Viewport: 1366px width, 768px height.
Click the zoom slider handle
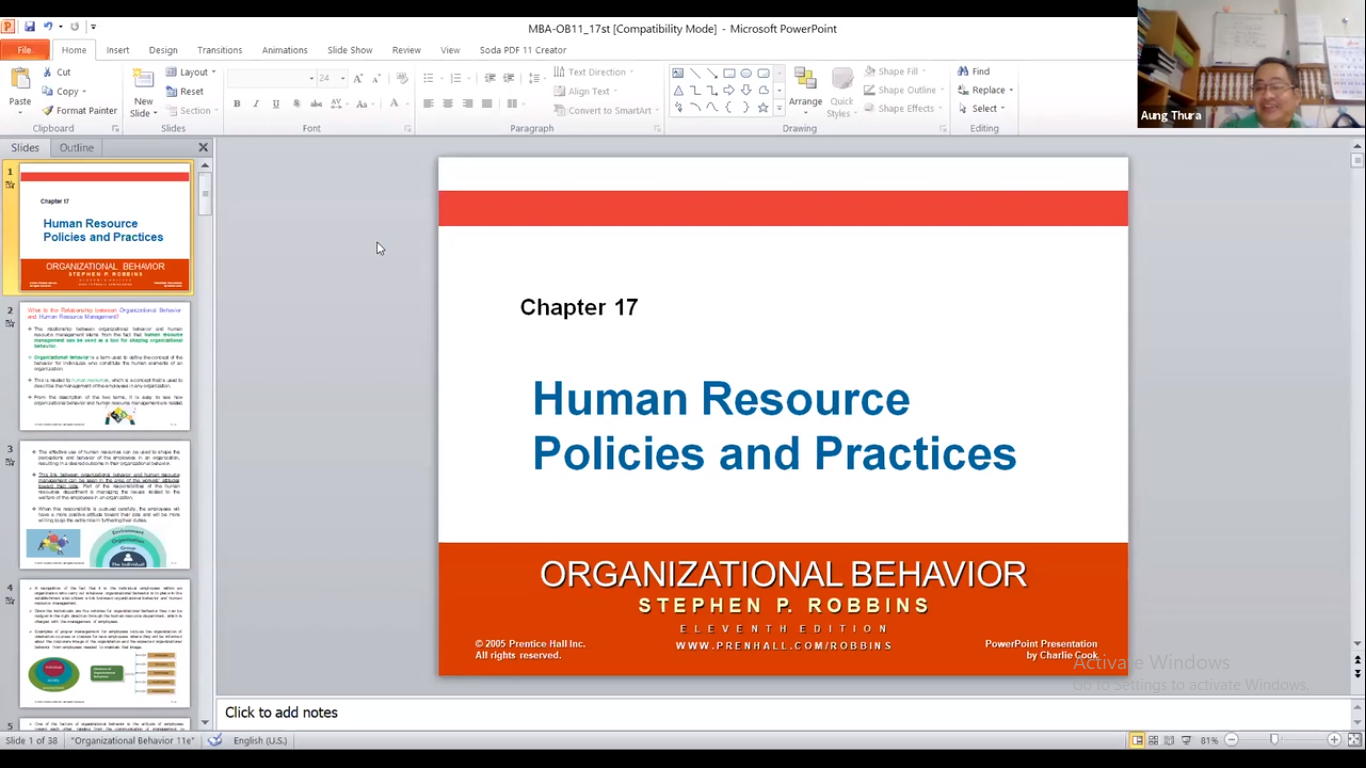(x=1274, y=740)
